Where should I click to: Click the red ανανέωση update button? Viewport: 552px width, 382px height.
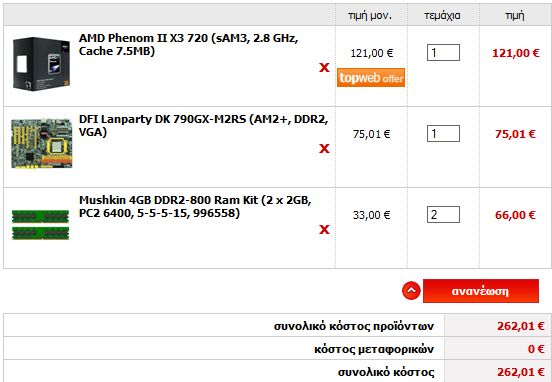481,291
